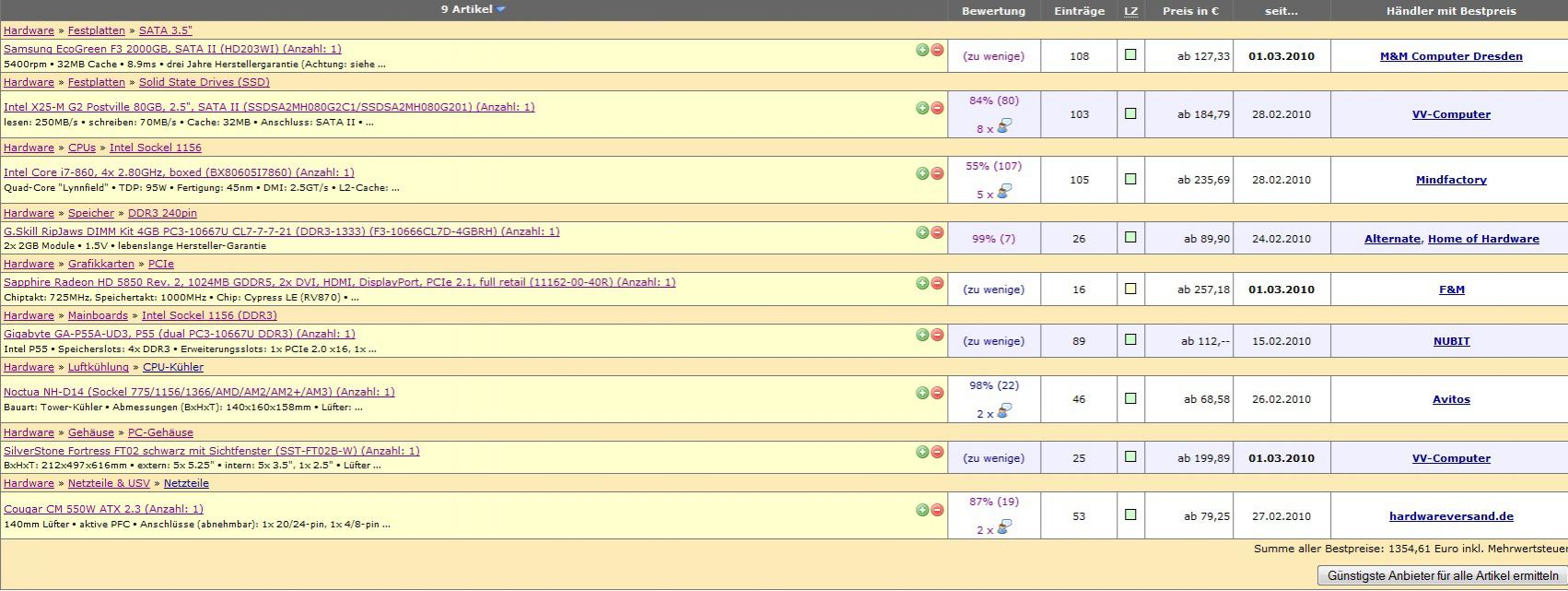The height and width of the screenshot is (591, 1568).
Task: Remove G.Skill RipJaws kit via minus icon
Action: pyautogui.click(x=937, y=232)
